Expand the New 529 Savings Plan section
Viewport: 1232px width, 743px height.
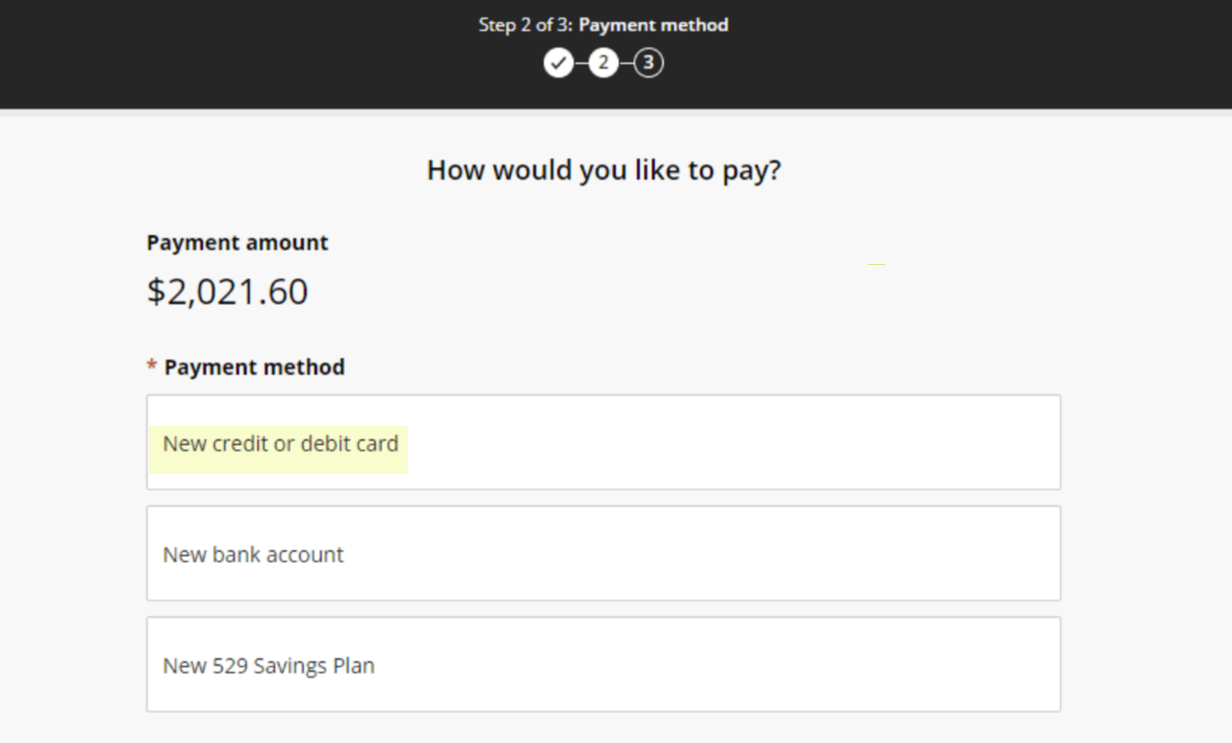tap(603, 664)
